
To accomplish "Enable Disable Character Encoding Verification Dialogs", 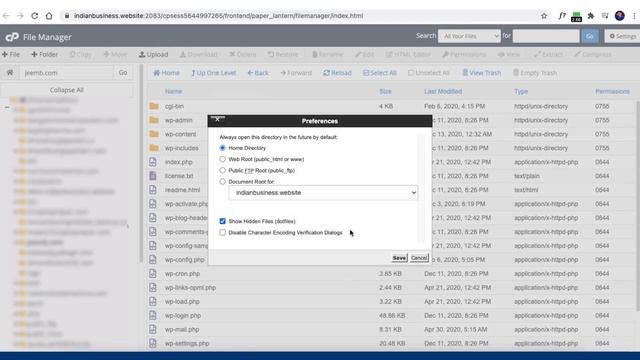I will tap(222, 233).
